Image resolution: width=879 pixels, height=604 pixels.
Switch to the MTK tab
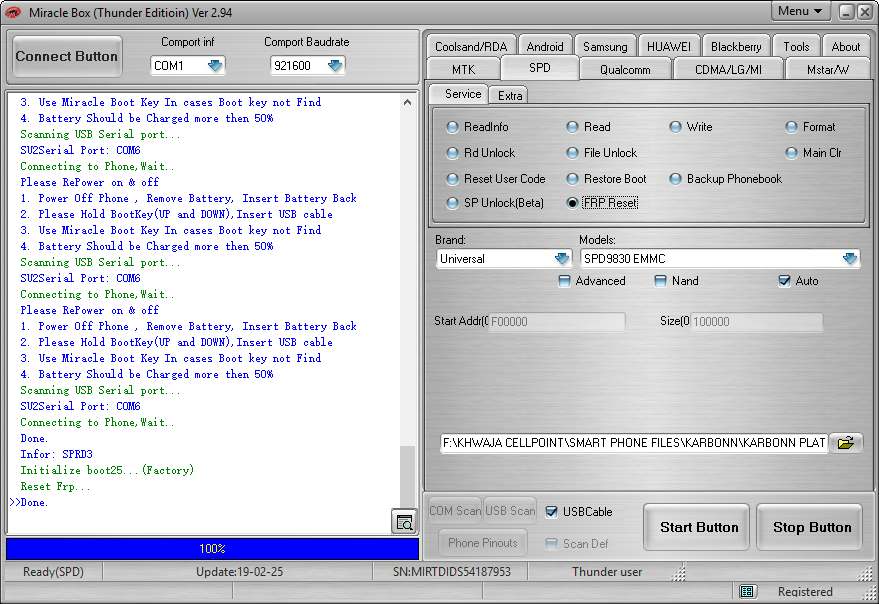(x=463, y=70)
